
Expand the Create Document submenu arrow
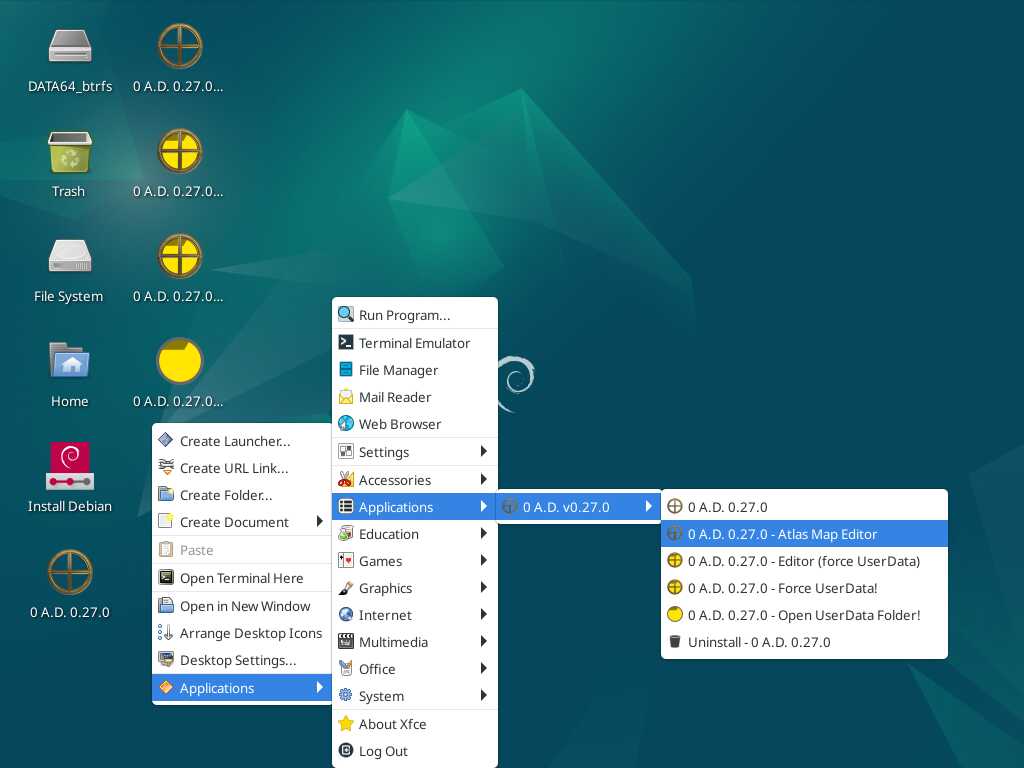(x=319, y=521)
